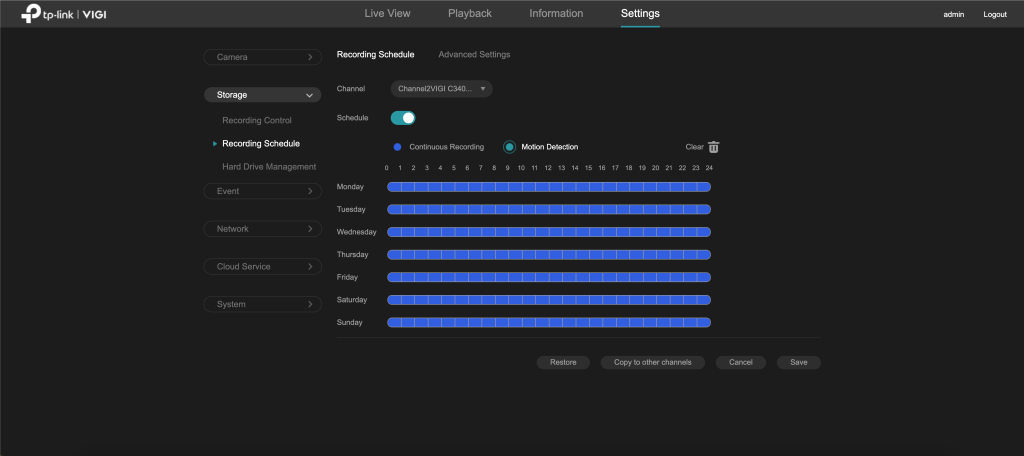Open the Settings tab

[x=640, y=14]
